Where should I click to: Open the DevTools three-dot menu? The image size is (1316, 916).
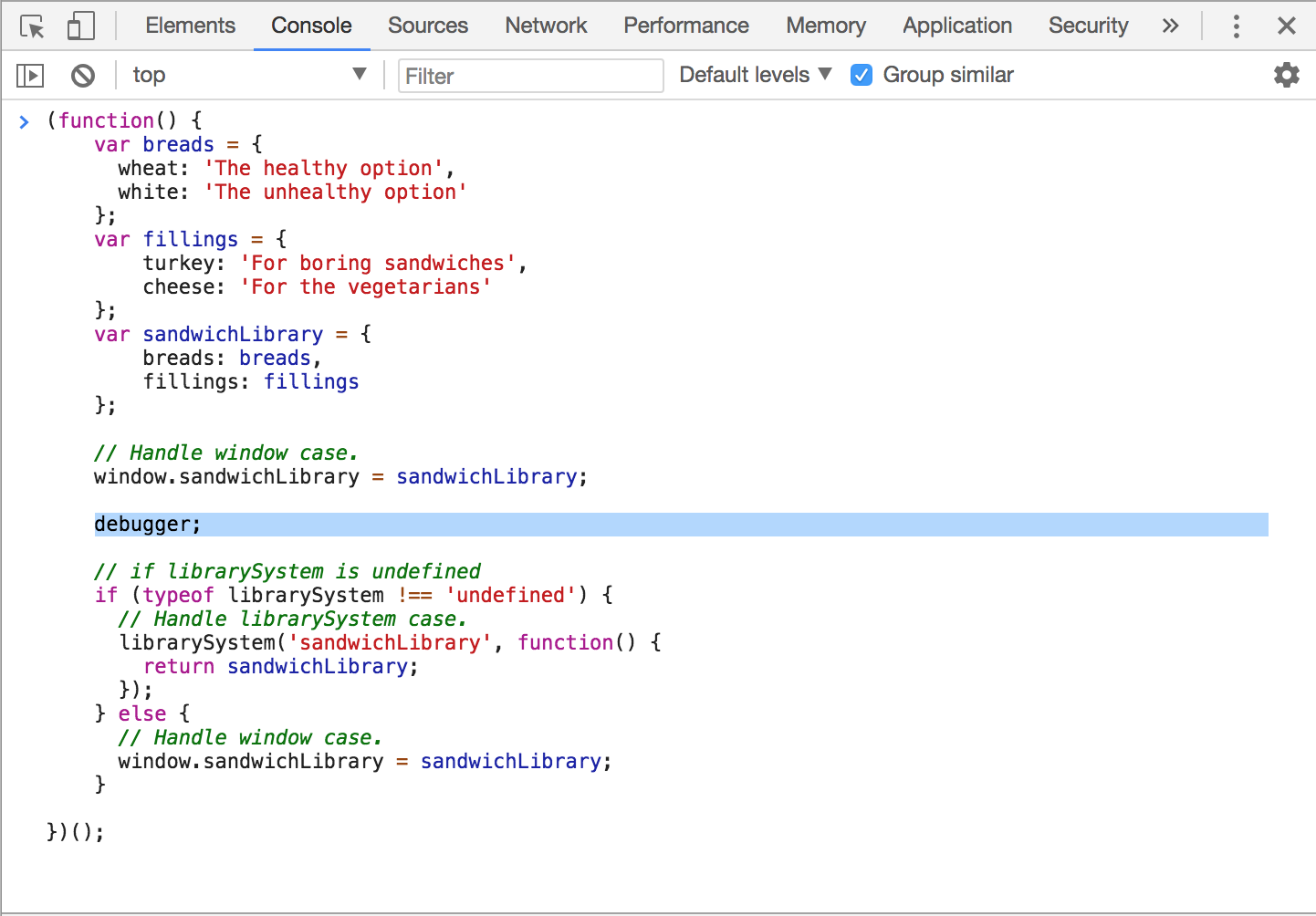coord(1237,26)
